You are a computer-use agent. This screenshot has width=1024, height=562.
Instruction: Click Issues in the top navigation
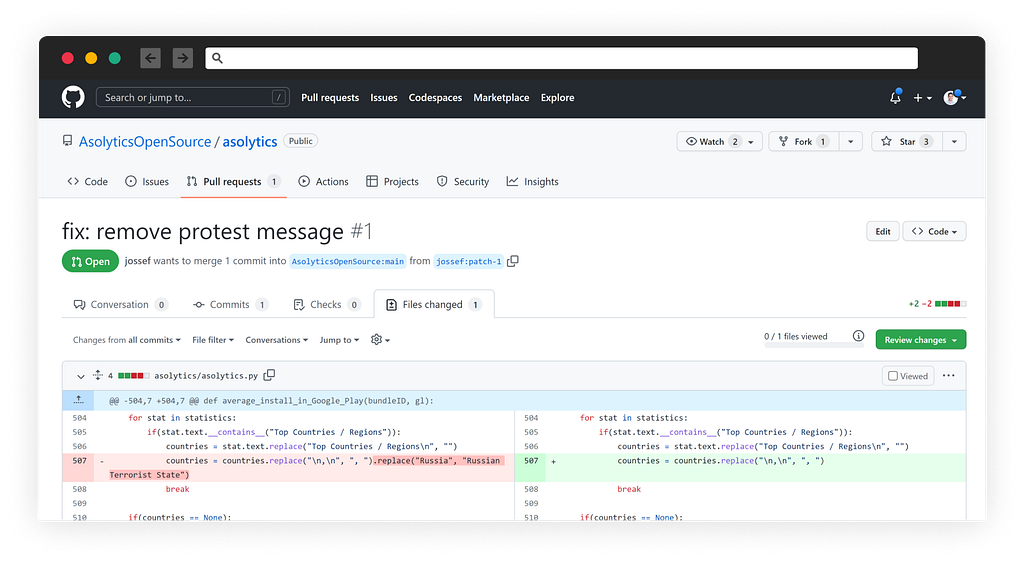pyautogui.click(x=383, y=97)
